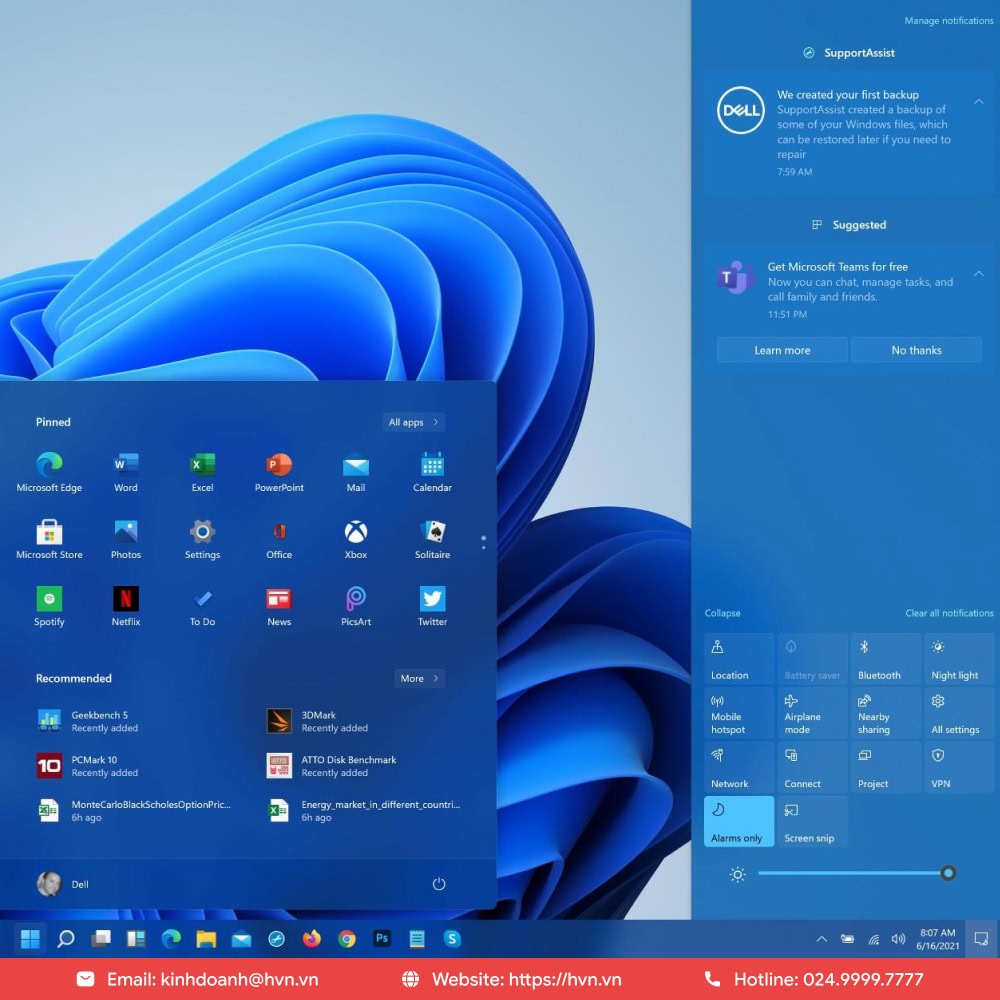Open File Explorer on the taskbar

point(206,939)
